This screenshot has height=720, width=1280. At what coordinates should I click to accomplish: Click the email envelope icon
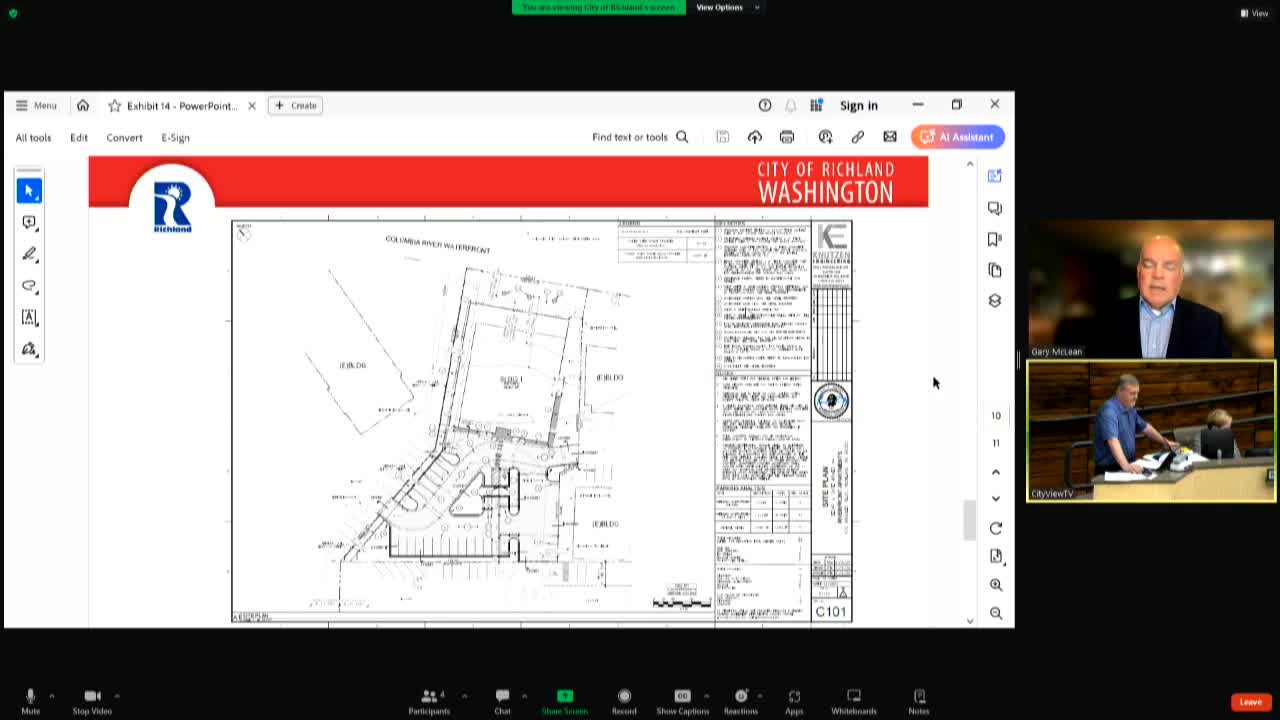[x=890, y=137]
